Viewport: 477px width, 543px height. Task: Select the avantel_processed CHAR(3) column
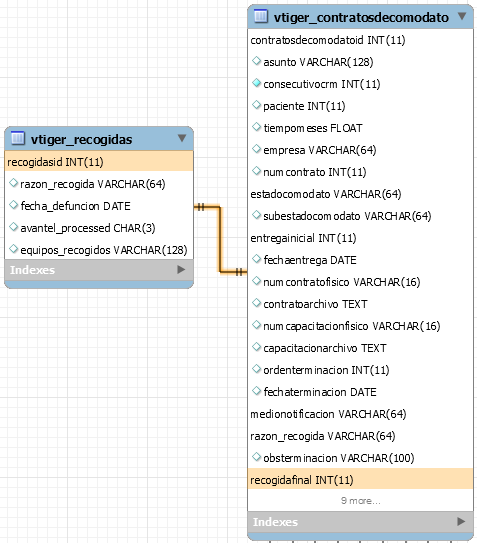point(99,228)
